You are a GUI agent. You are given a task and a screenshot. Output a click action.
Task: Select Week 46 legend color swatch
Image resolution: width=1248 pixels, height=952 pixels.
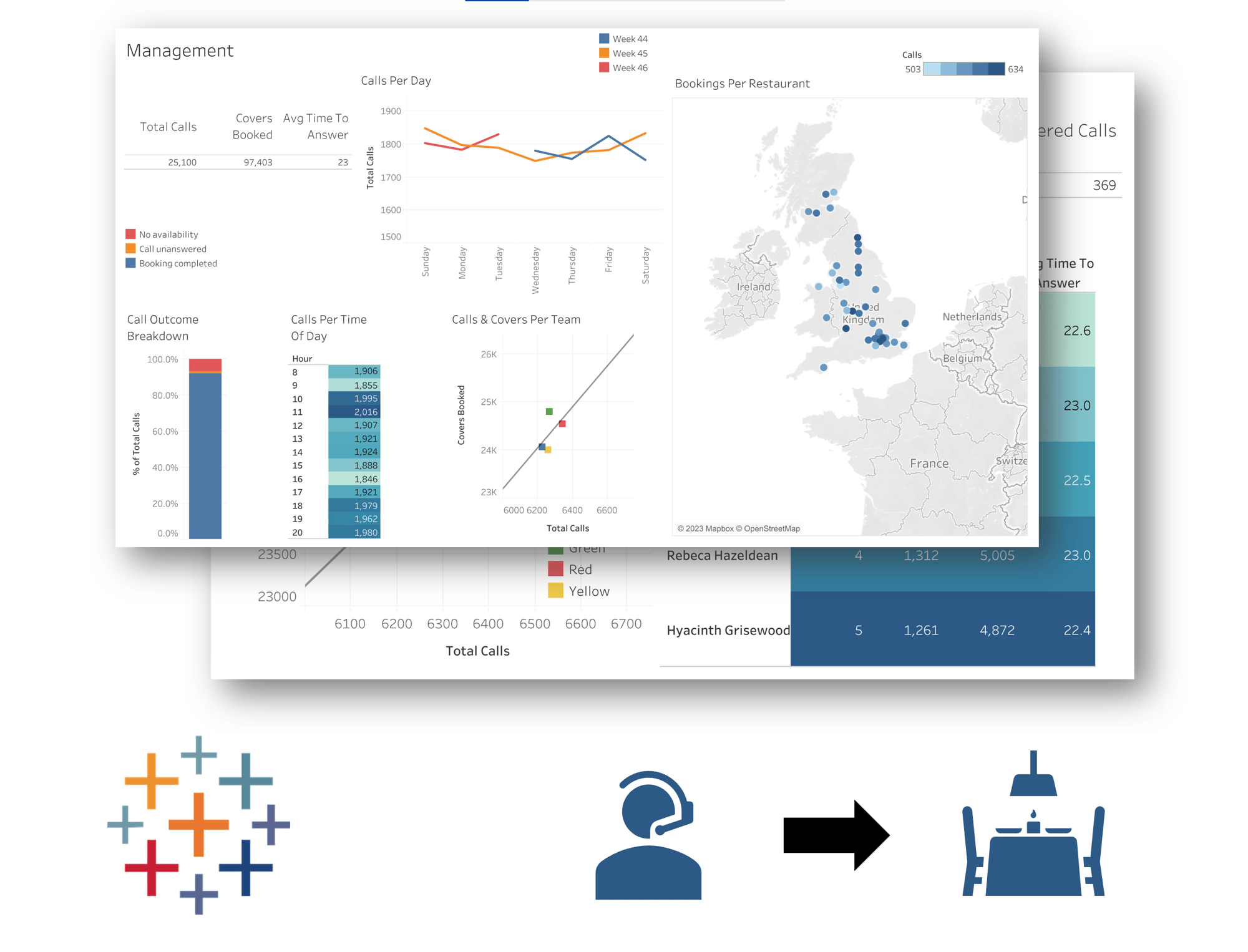tap(604, 67)
